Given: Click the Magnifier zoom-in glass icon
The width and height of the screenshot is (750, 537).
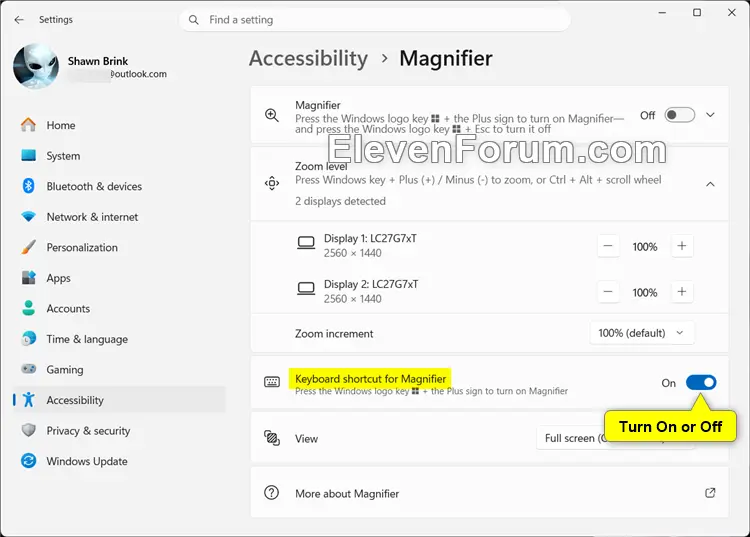Looking at the screenshot, I should (x=272, y=115).
